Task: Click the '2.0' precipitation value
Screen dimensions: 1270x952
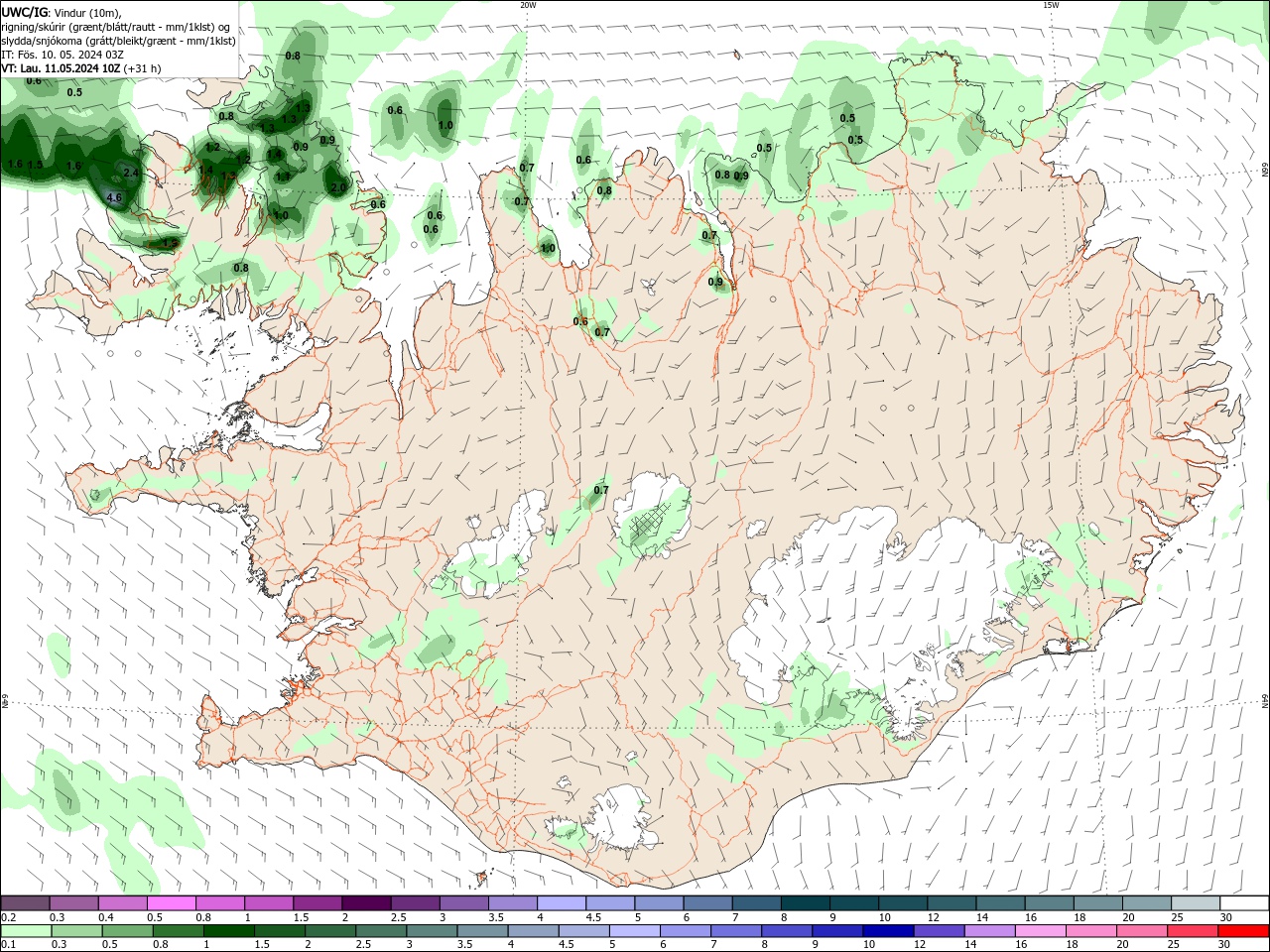Action: point(338,187)
